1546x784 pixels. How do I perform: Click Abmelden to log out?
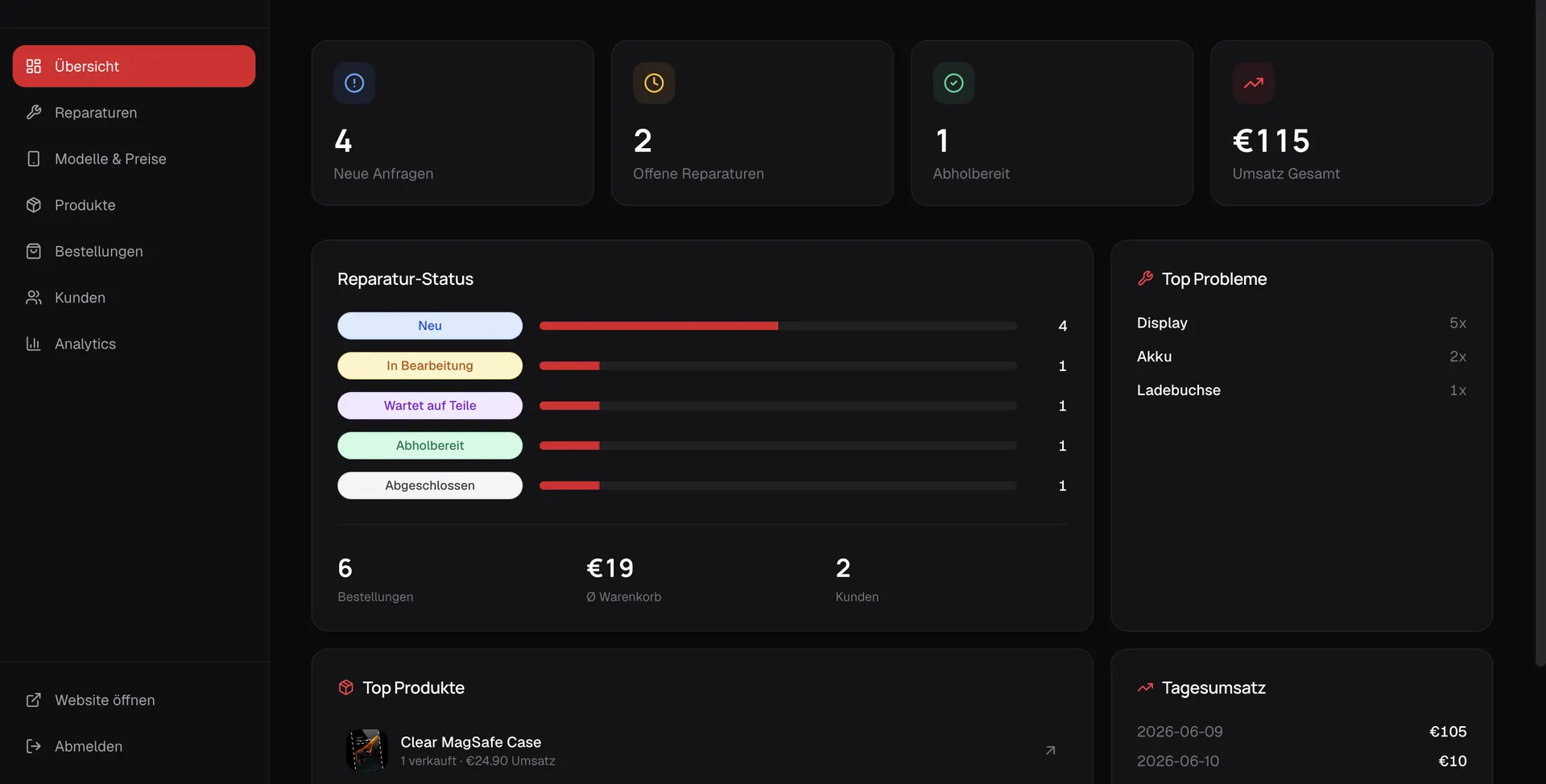[x=134, y=746]
